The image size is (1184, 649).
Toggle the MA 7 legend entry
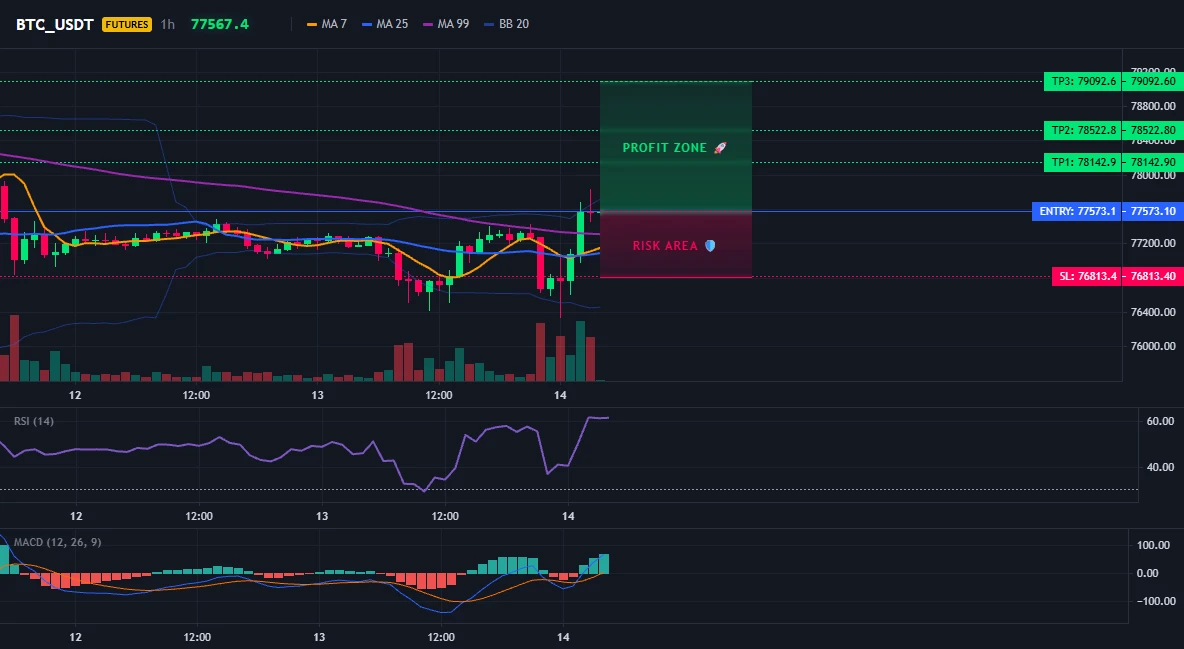click(327, 24)
